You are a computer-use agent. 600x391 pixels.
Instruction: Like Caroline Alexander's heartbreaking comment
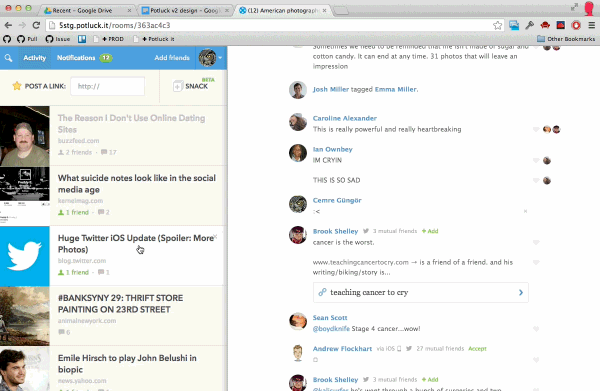point(536,130)
